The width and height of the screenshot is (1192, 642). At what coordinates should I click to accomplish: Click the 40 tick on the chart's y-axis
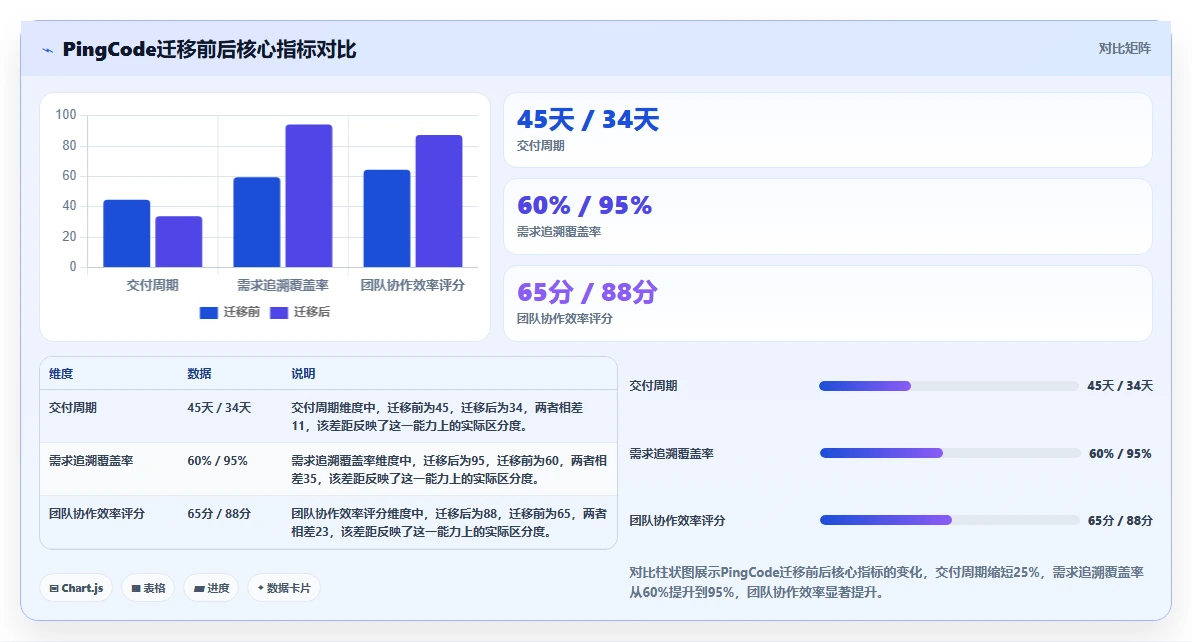(x=69, y=206)
